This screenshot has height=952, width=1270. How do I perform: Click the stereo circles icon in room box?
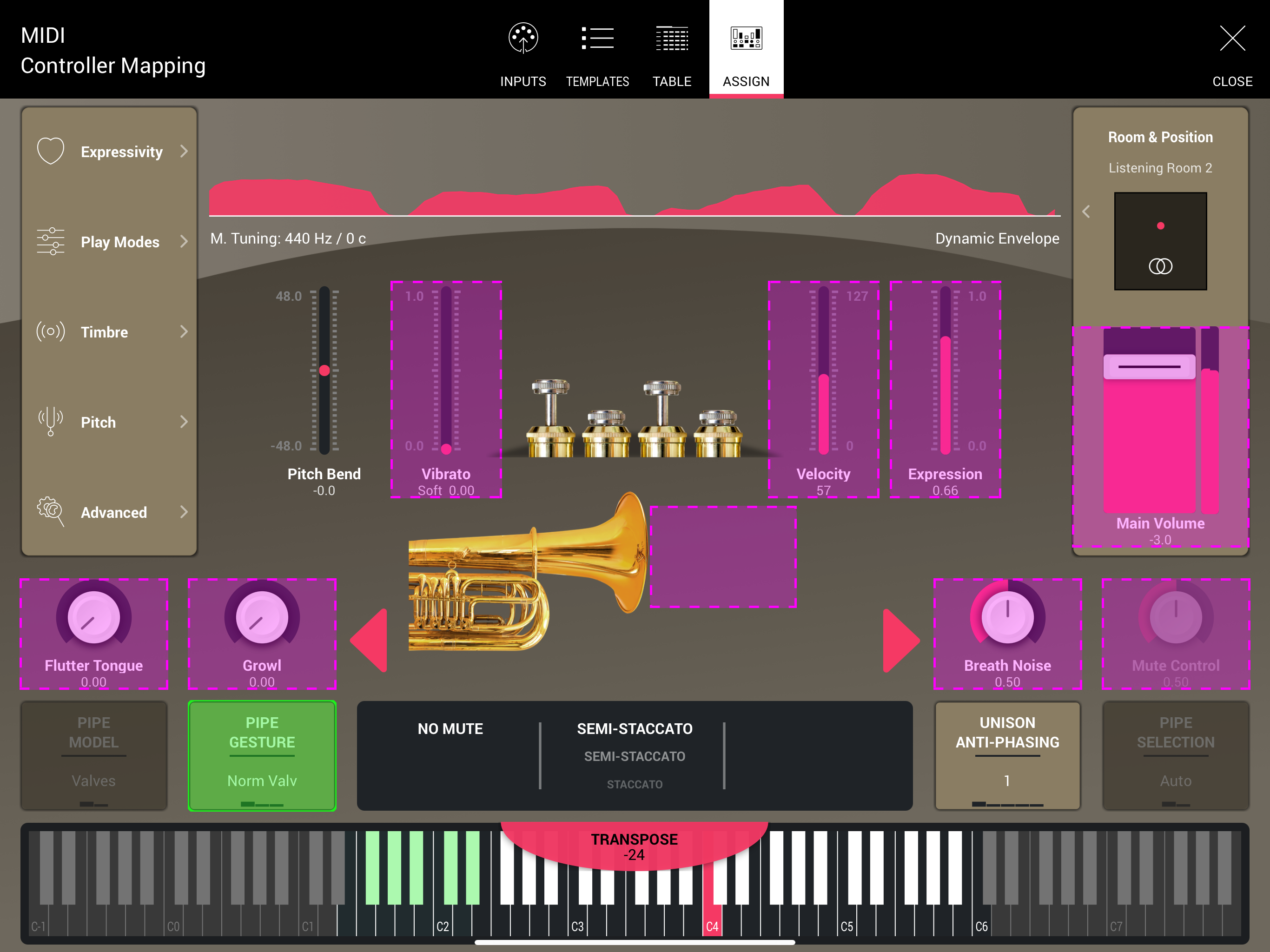[1160, 266]
